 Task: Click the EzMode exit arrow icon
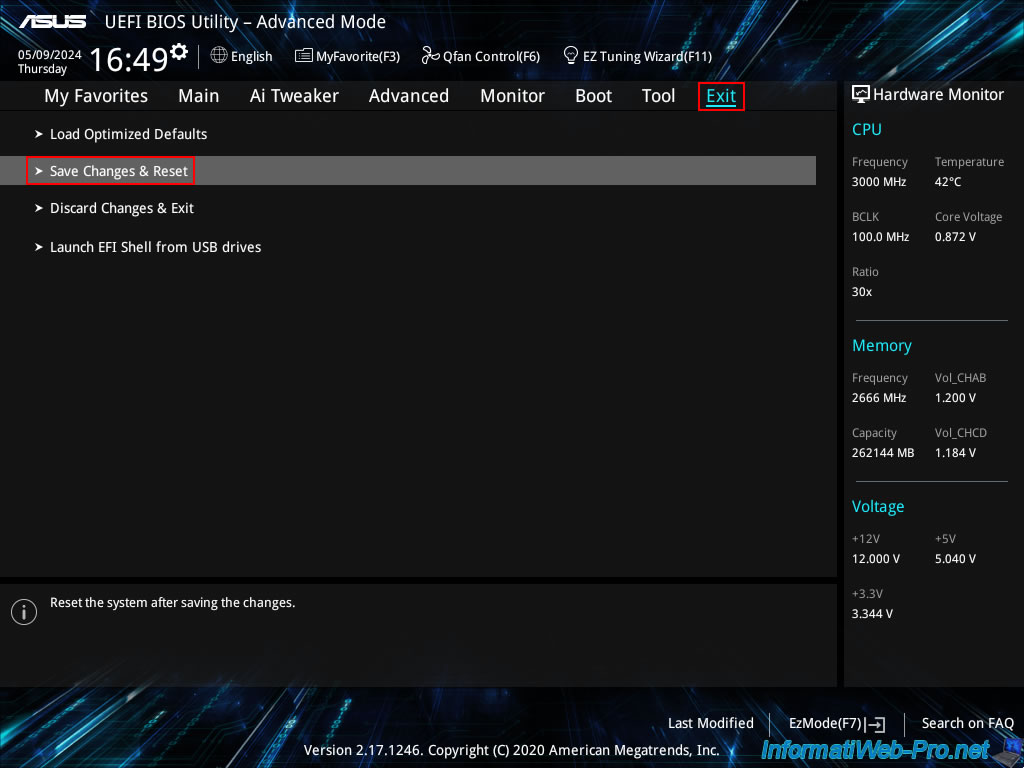tap(877, 724)
